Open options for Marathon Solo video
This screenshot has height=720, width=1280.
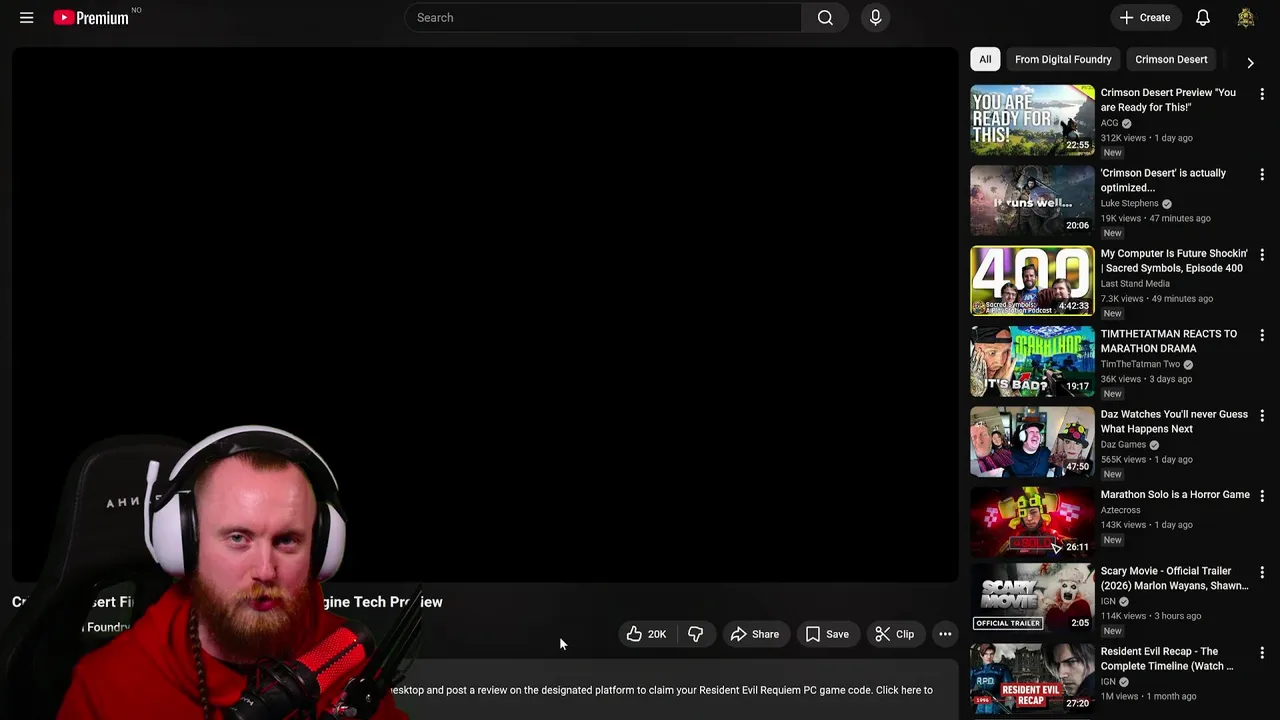click(x=1262, y=496)
